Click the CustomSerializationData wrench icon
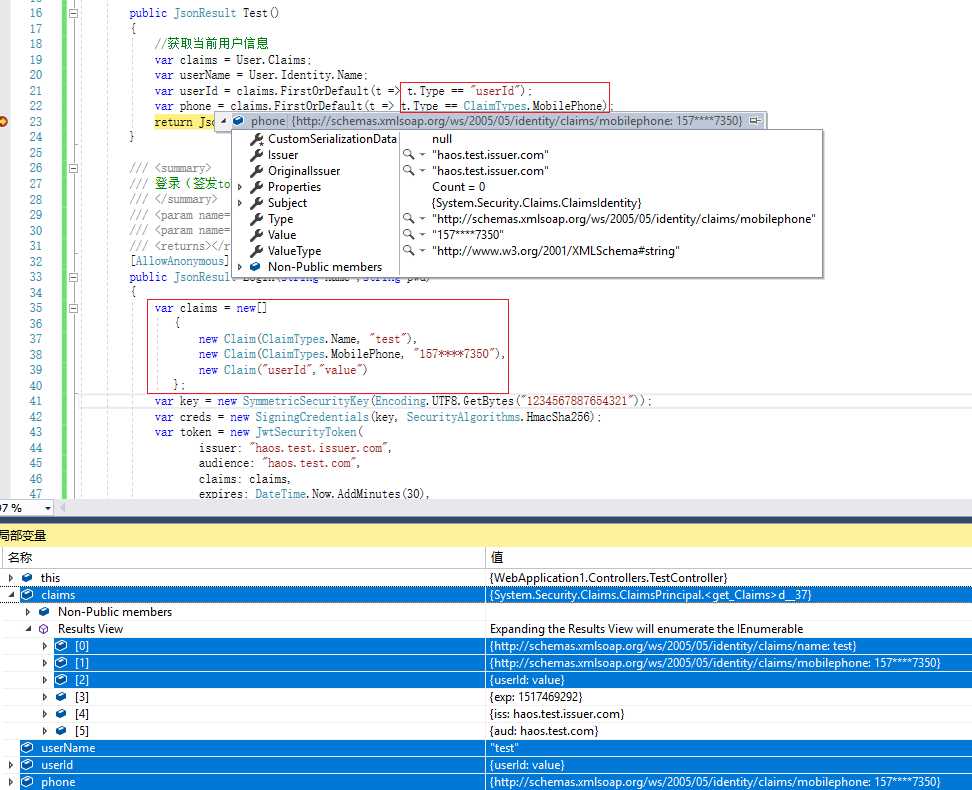 [x=256, y=139]
